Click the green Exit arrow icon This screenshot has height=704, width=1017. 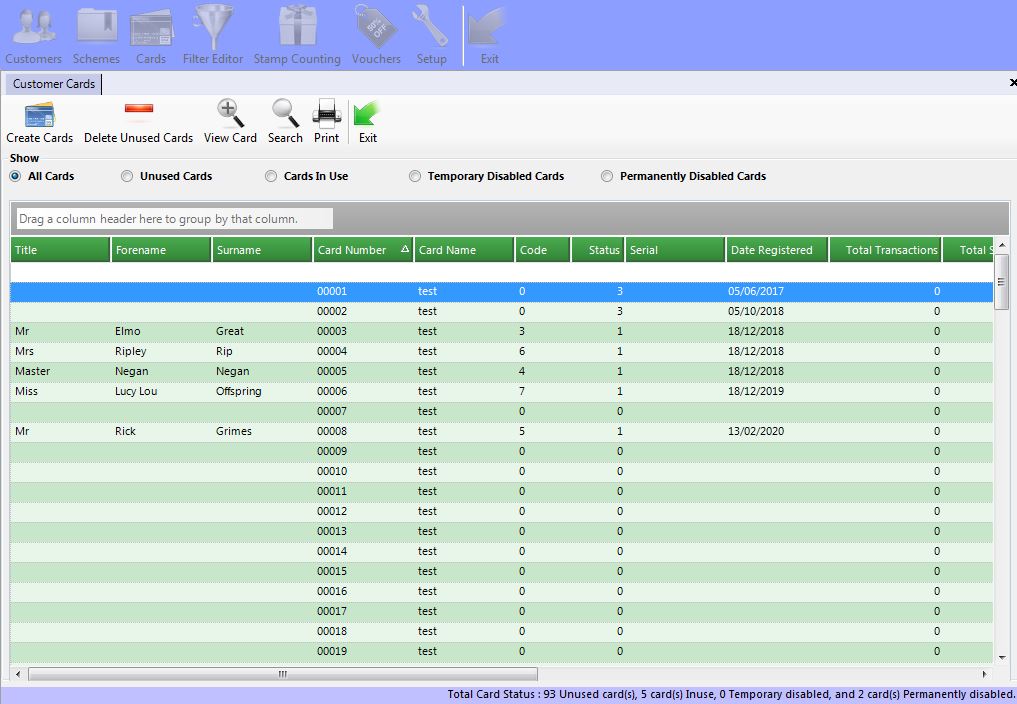point(367,114)
